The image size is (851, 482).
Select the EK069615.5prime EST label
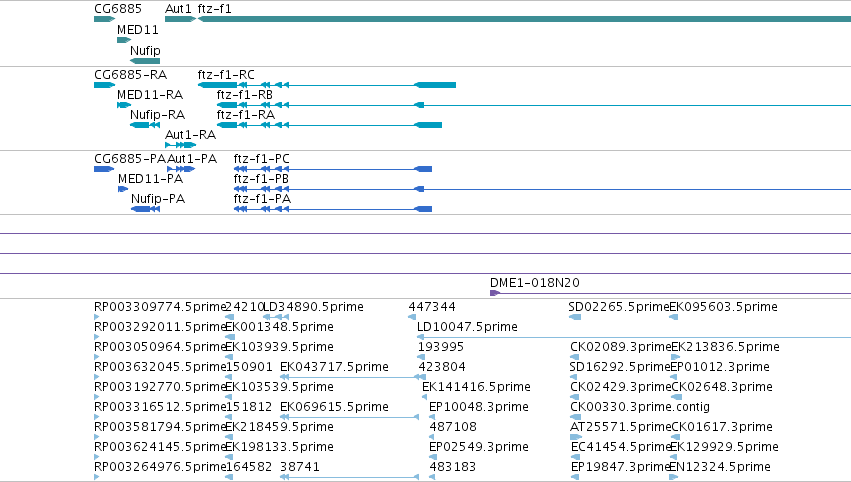[x=334, y=407]
